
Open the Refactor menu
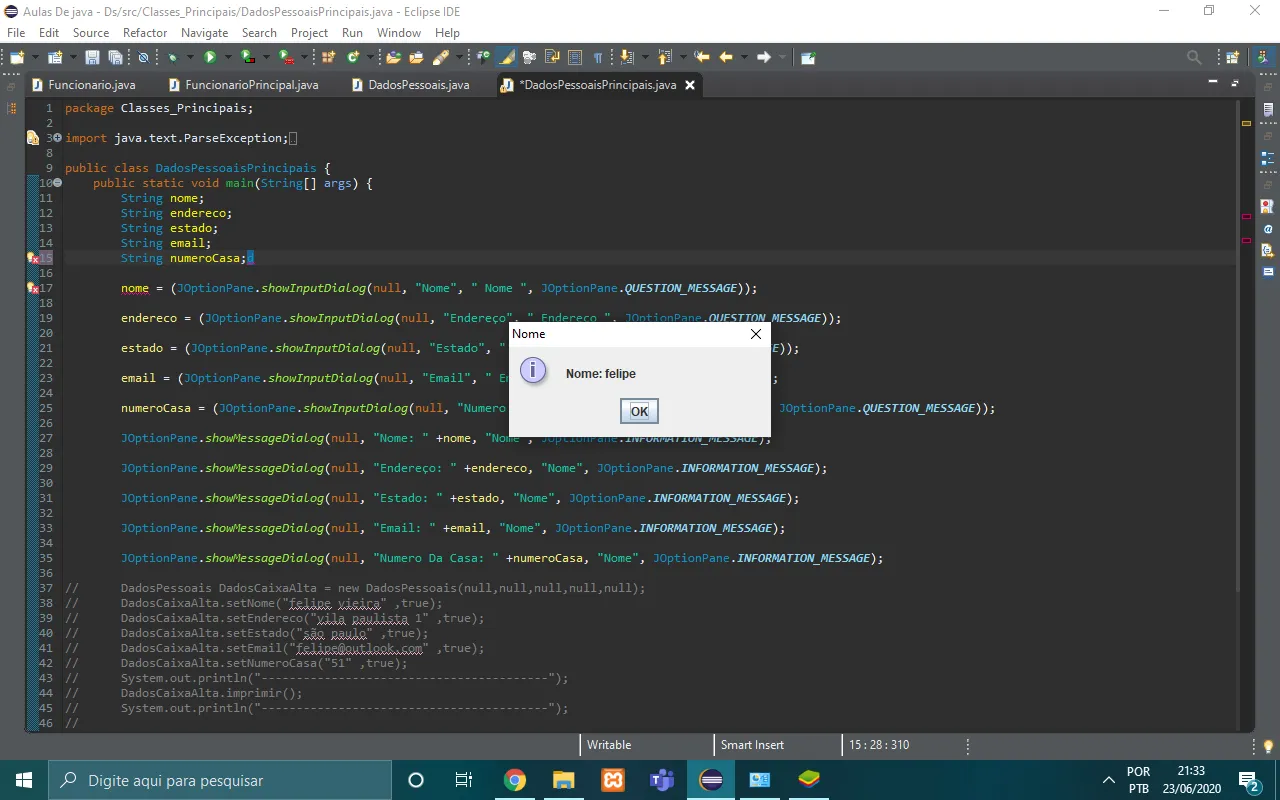pos(145,33)
